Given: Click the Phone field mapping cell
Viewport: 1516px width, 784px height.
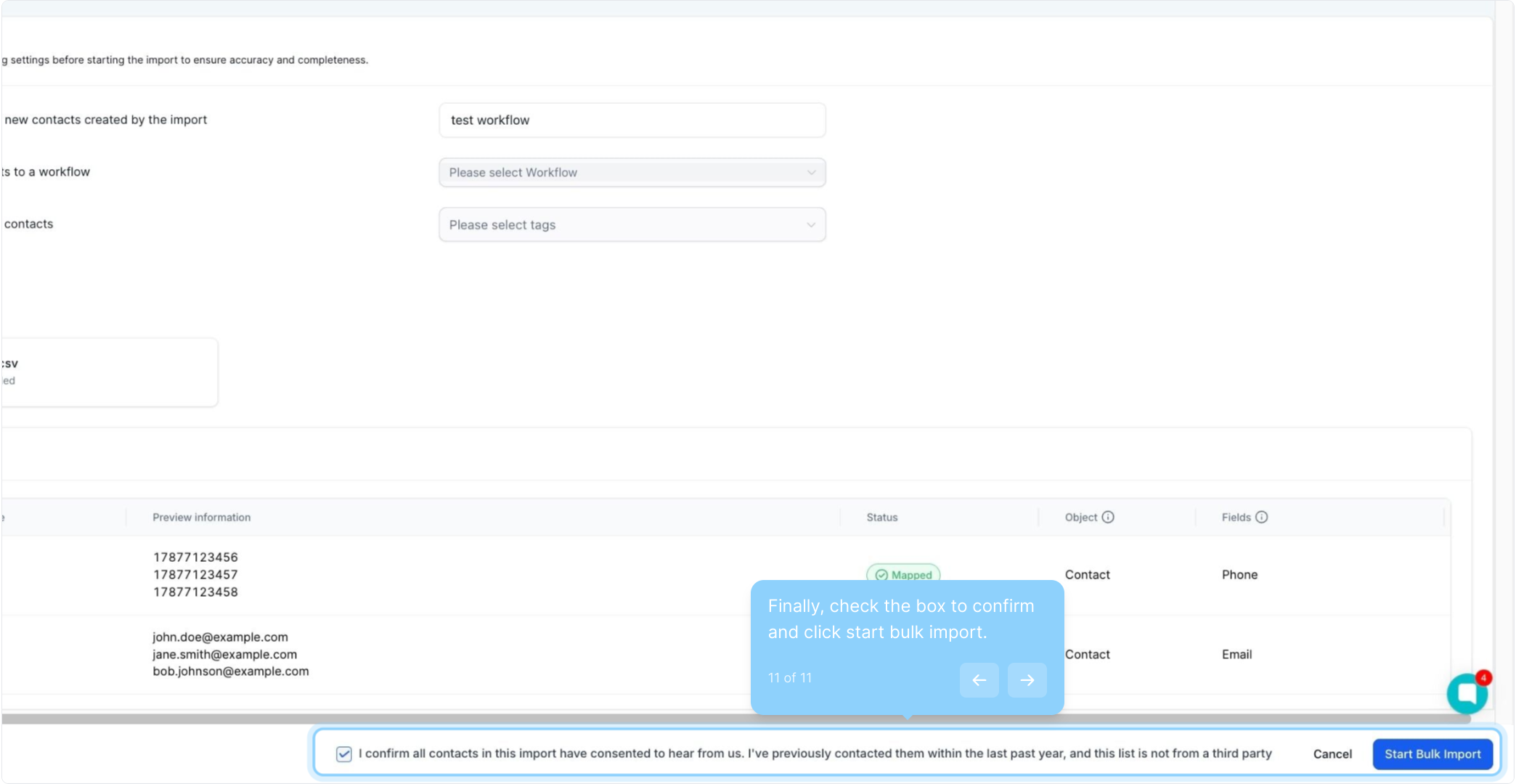Looking at the screenshot, I should coord(1239,575).
